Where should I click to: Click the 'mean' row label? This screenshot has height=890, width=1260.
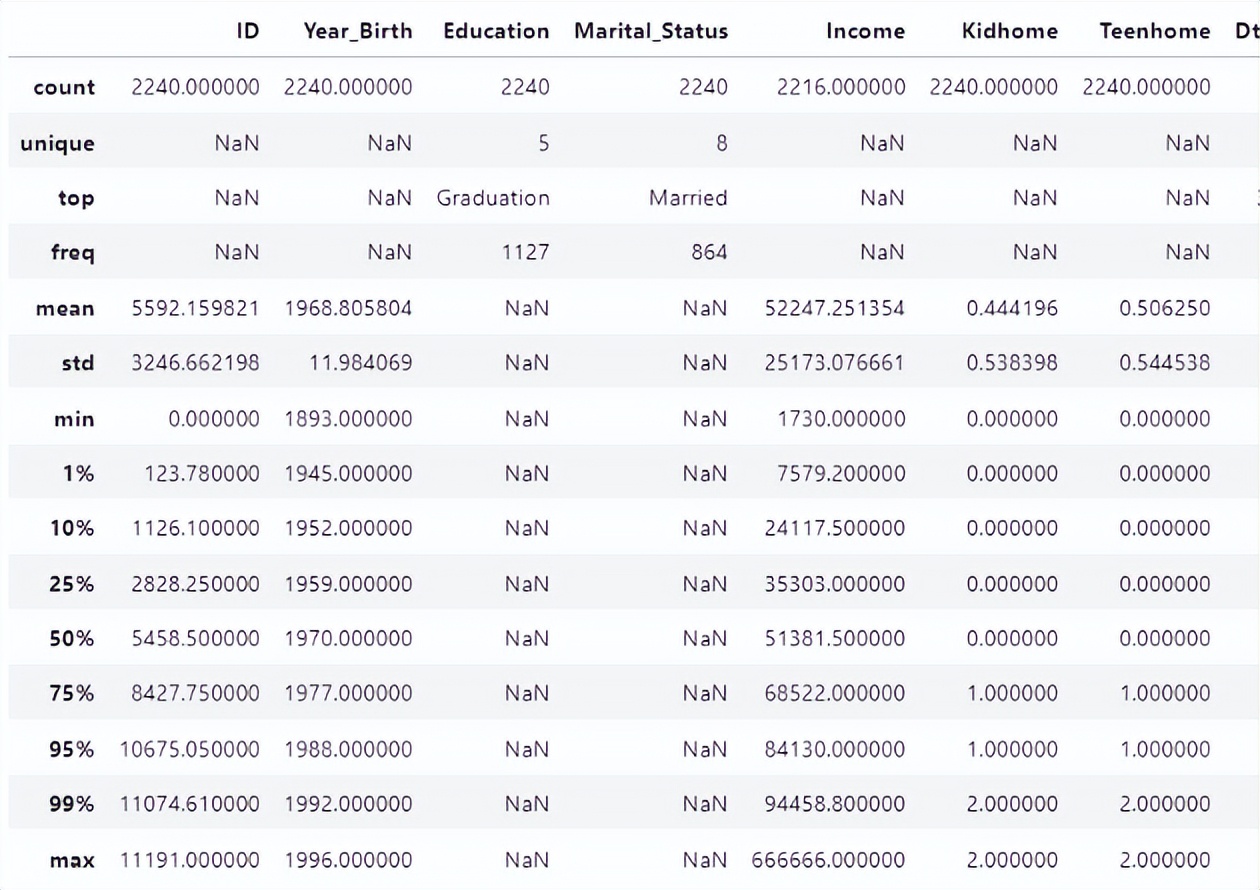[x=65, y=308]
